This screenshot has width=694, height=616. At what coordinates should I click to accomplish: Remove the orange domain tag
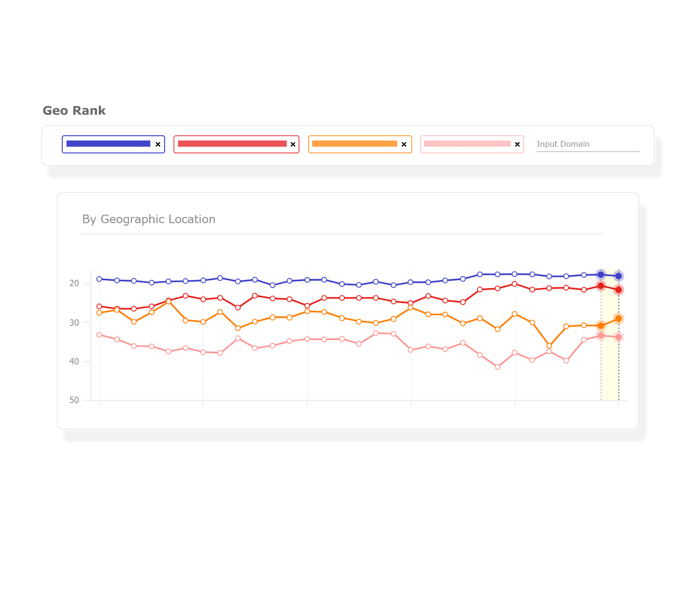click(x=404, y=144)
